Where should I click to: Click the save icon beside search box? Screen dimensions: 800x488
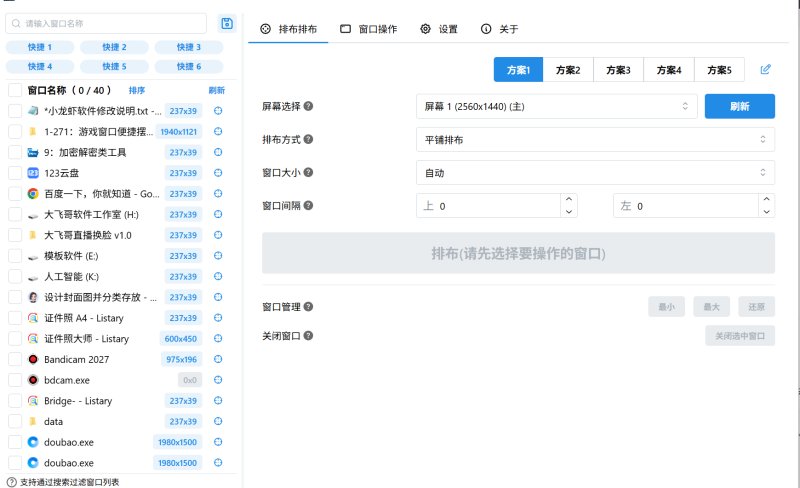(x=227, y=23)
